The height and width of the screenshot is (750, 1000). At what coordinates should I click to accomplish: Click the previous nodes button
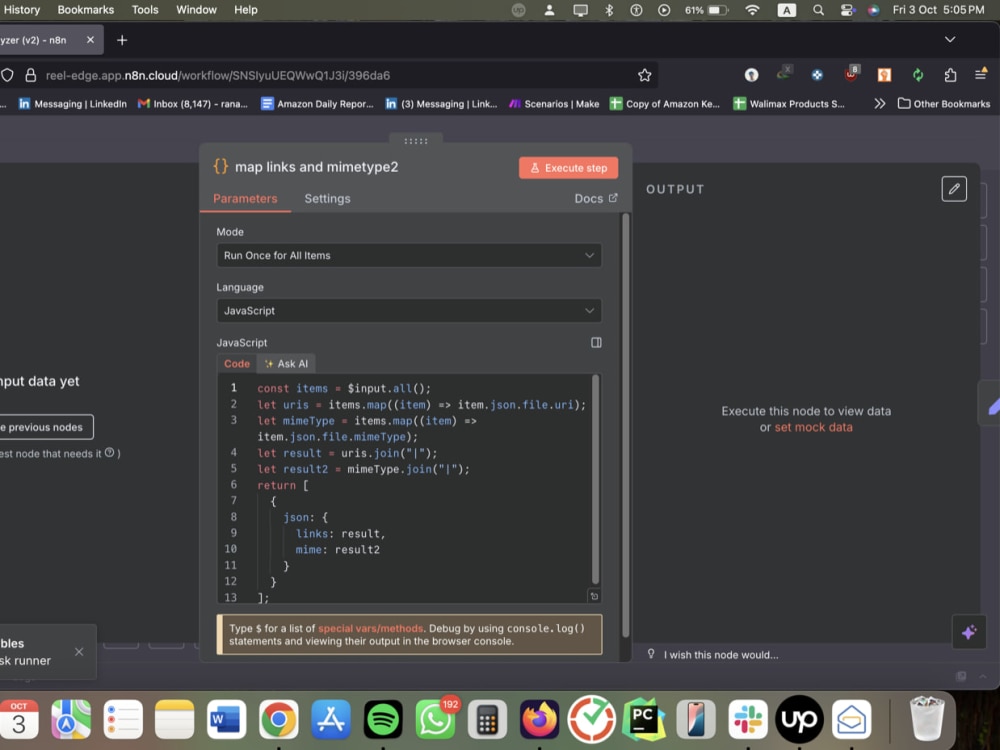(x=47, y=427)
